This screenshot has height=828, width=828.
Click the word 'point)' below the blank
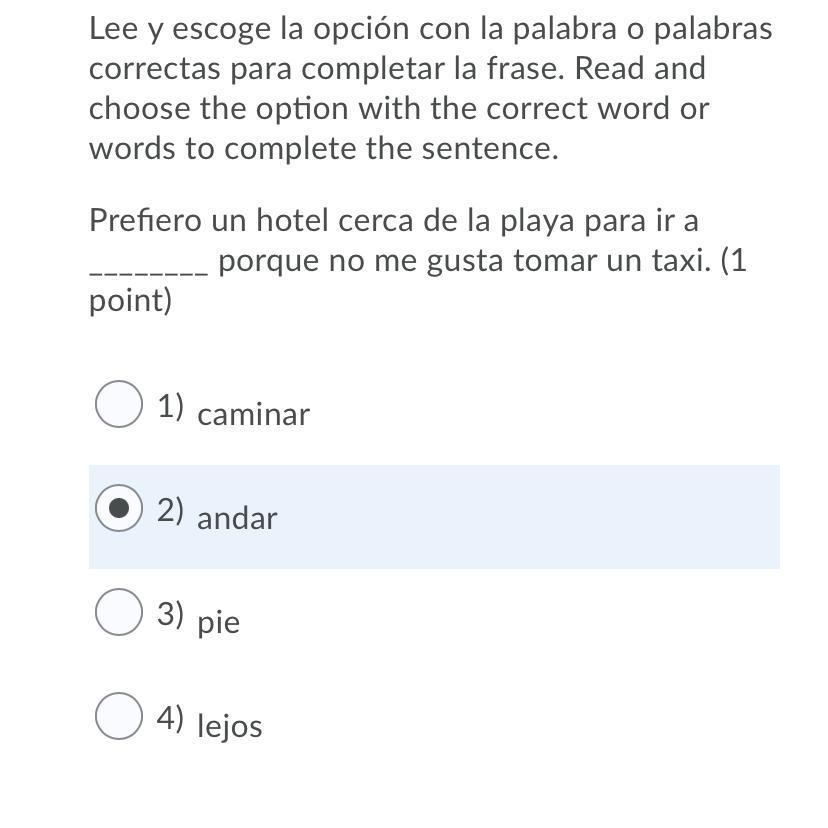coord(130,302)
